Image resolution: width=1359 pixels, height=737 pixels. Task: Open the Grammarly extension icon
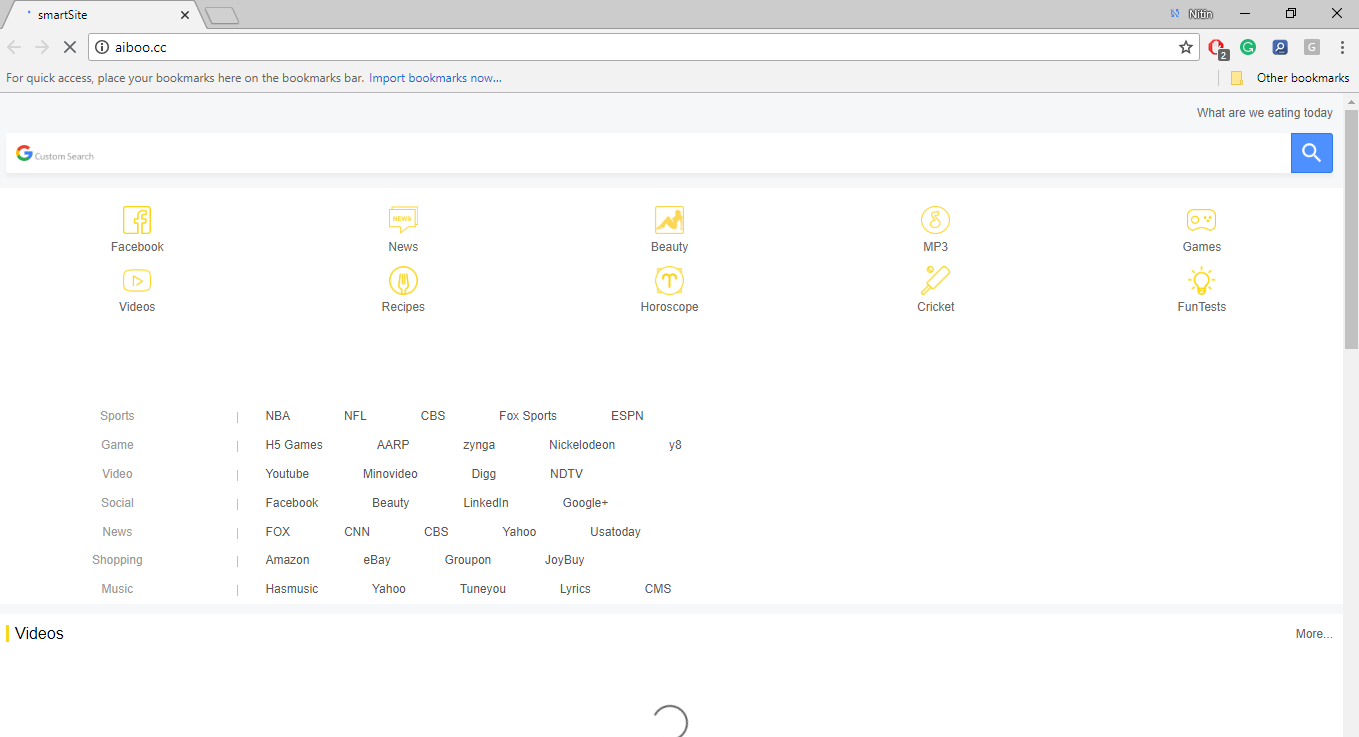[x=1247, y=47]
